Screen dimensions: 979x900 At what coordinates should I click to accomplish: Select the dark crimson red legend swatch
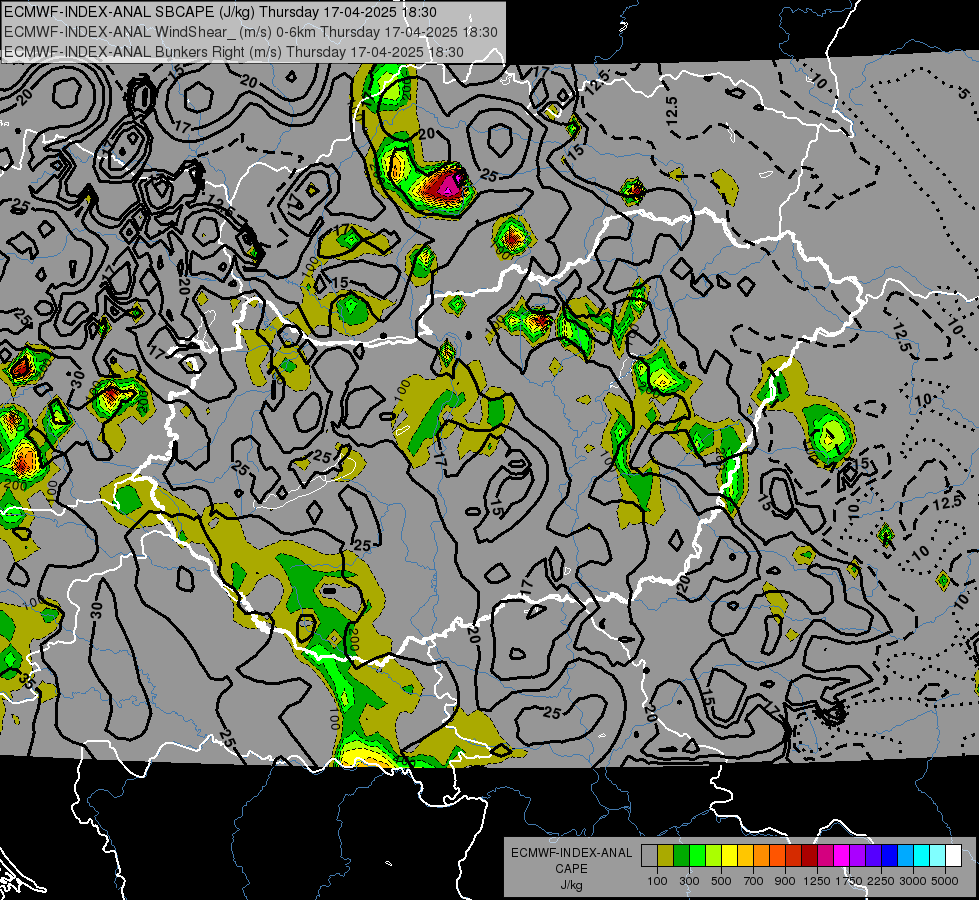(810, 856)
